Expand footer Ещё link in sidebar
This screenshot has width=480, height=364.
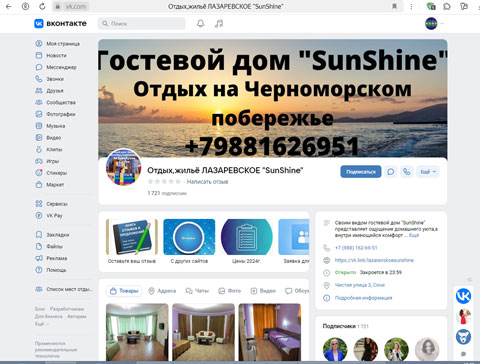tap(41, 324)
